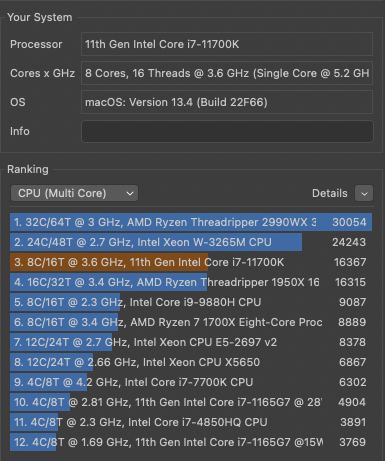
Task: Click the score value 6302
Action: (352, 382)
